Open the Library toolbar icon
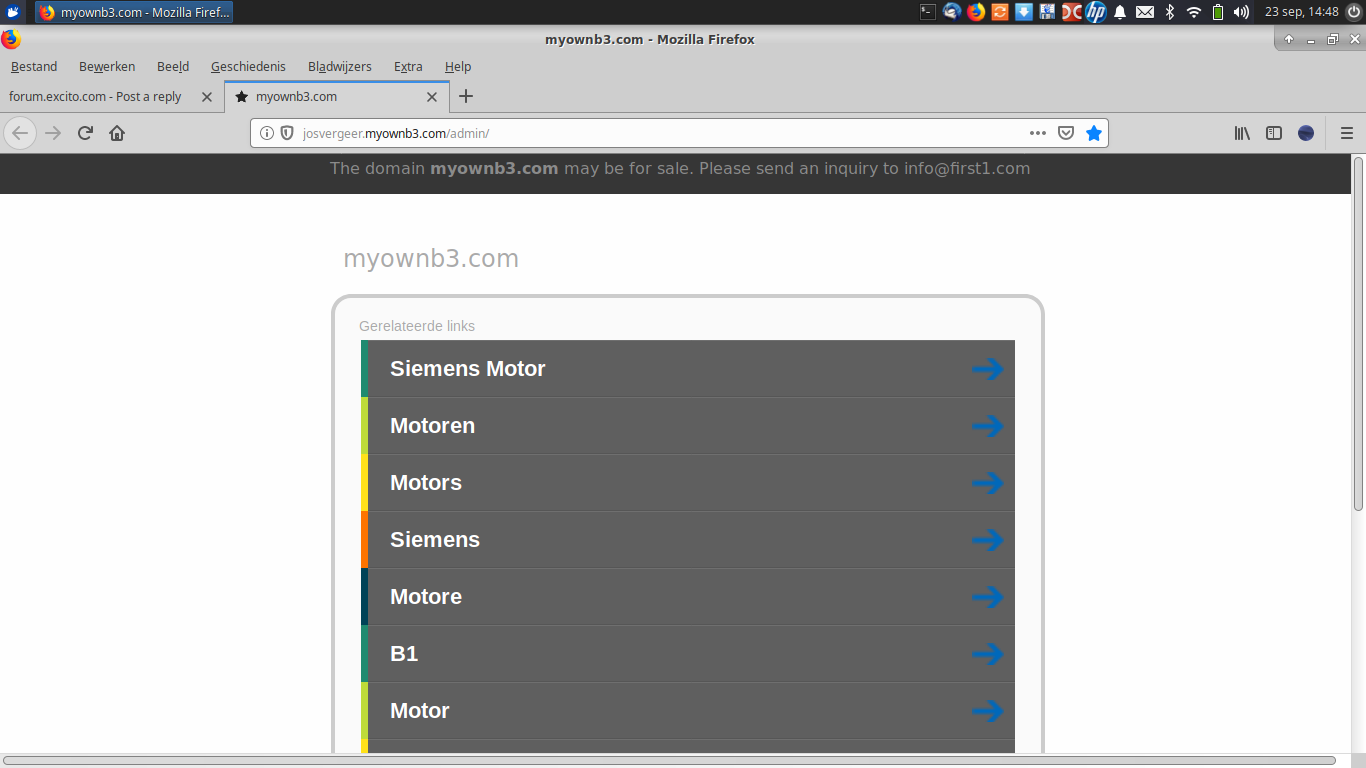Image resolution: width=1366 pixels, height=768 pixels. [1242, 133]
